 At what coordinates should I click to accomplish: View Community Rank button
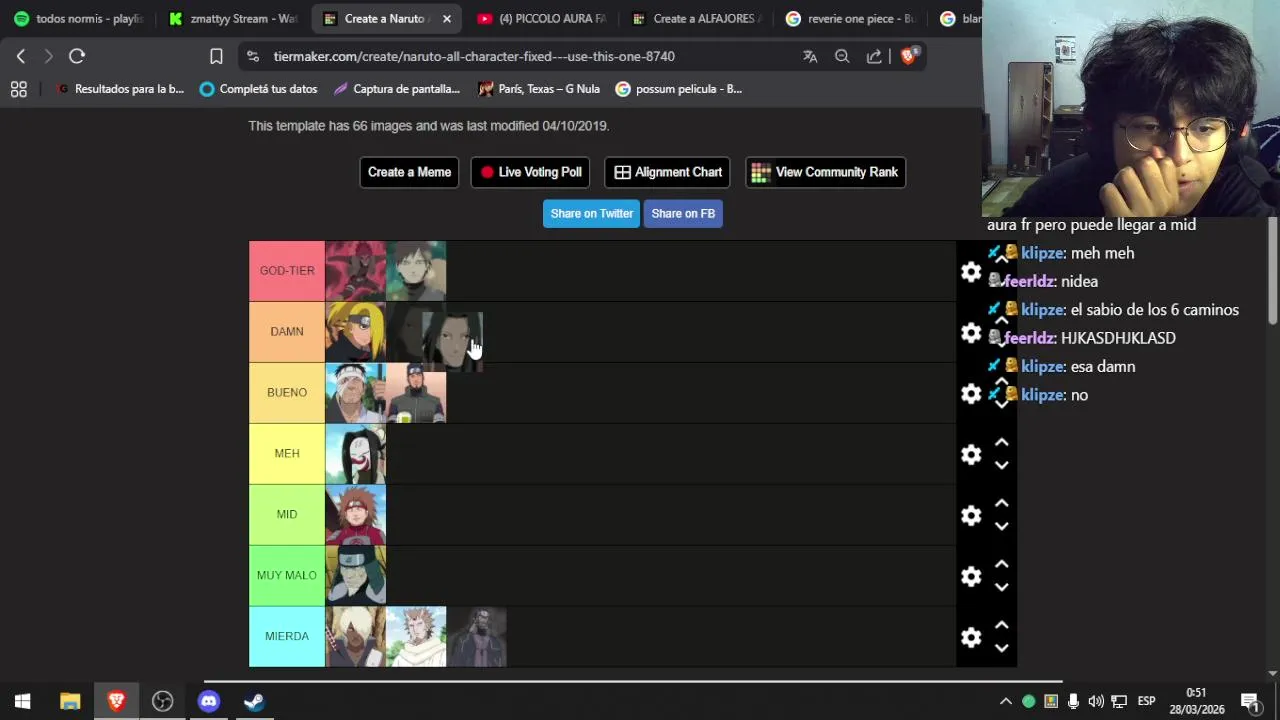tap(825, 172)
